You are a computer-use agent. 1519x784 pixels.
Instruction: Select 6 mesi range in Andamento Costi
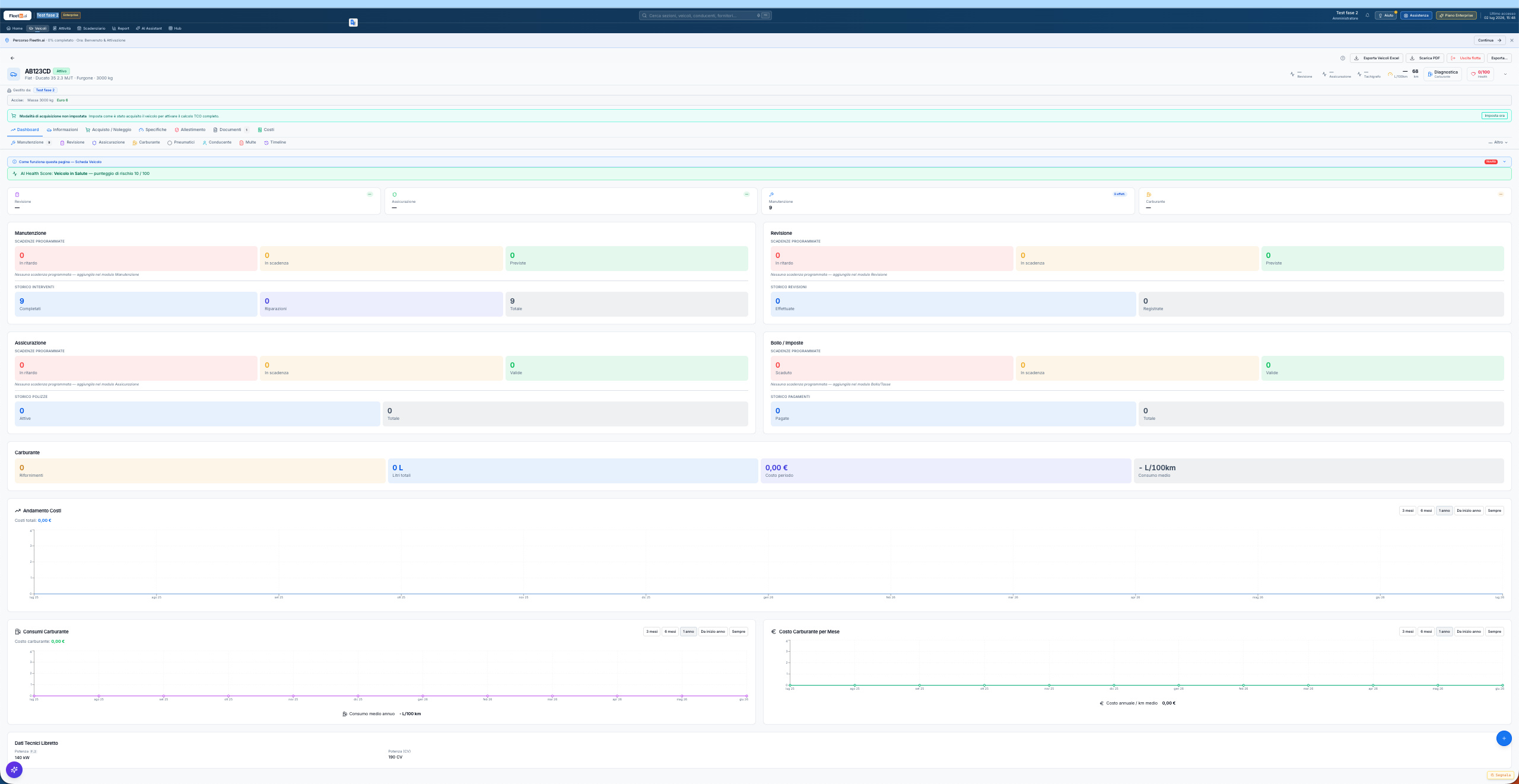(1426, 511)
